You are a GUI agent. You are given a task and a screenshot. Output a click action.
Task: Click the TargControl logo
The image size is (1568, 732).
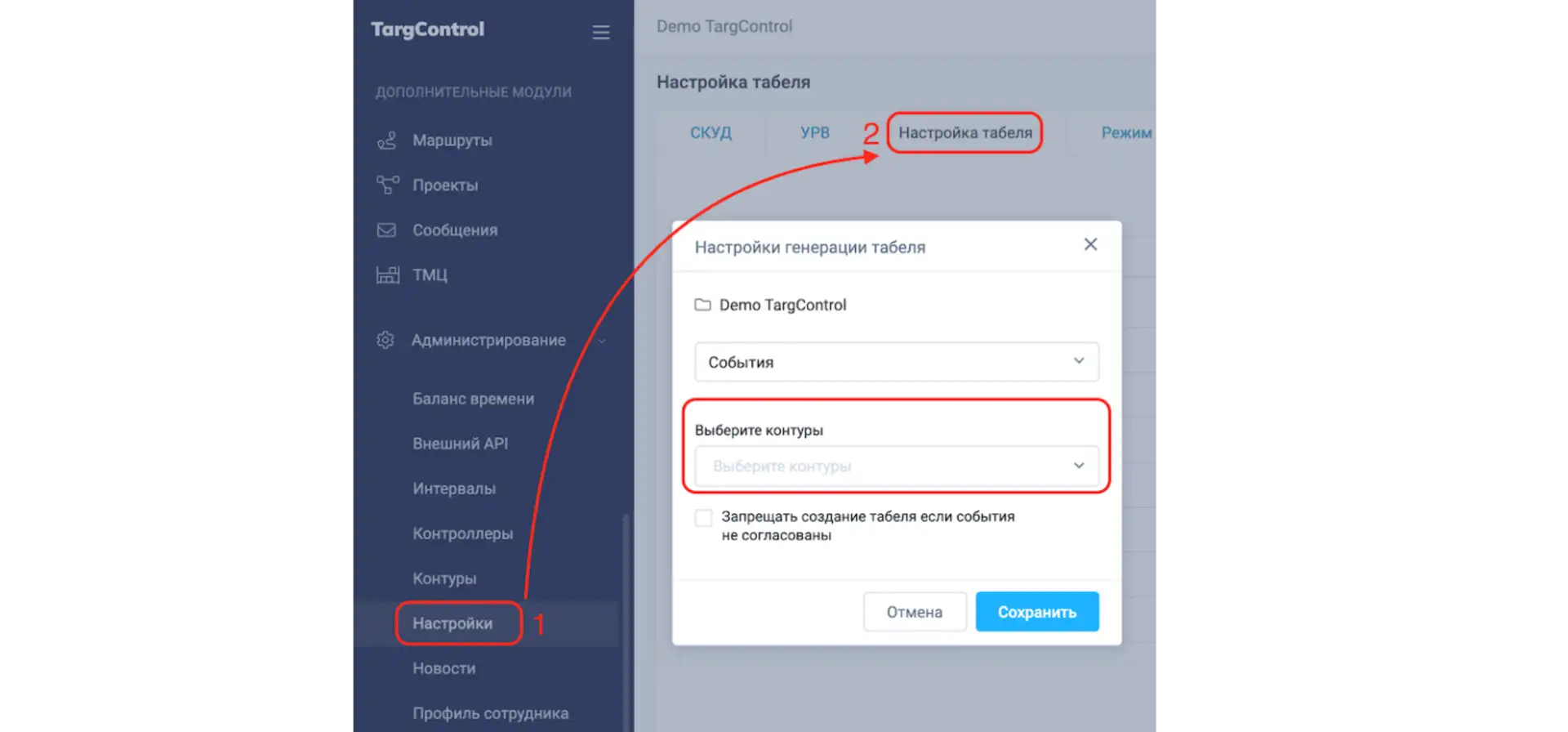pyautogui.click(x=426, y=29)
